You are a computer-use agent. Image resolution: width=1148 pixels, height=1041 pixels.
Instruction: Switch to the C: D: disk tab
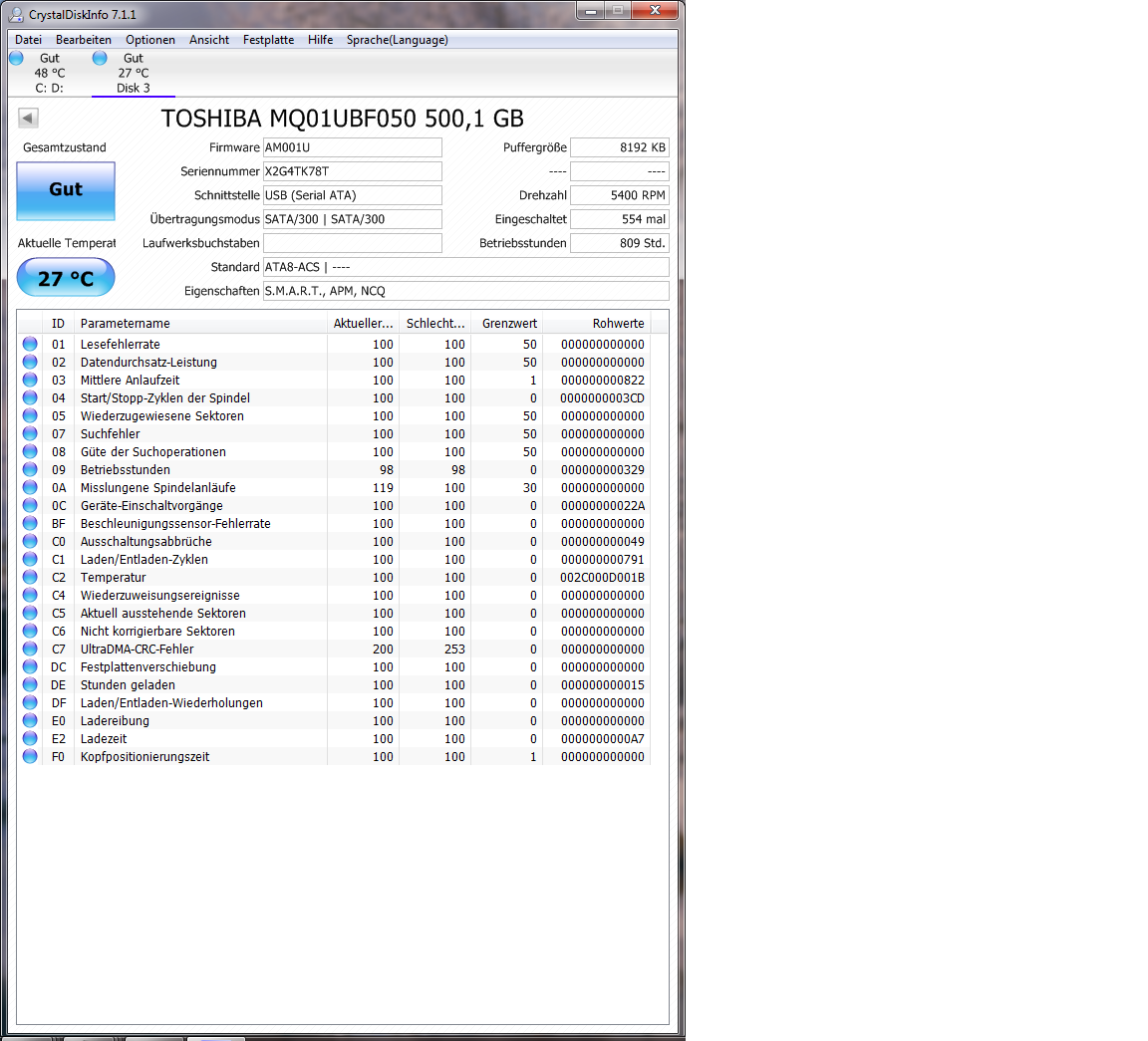click(x=50, y=73)
